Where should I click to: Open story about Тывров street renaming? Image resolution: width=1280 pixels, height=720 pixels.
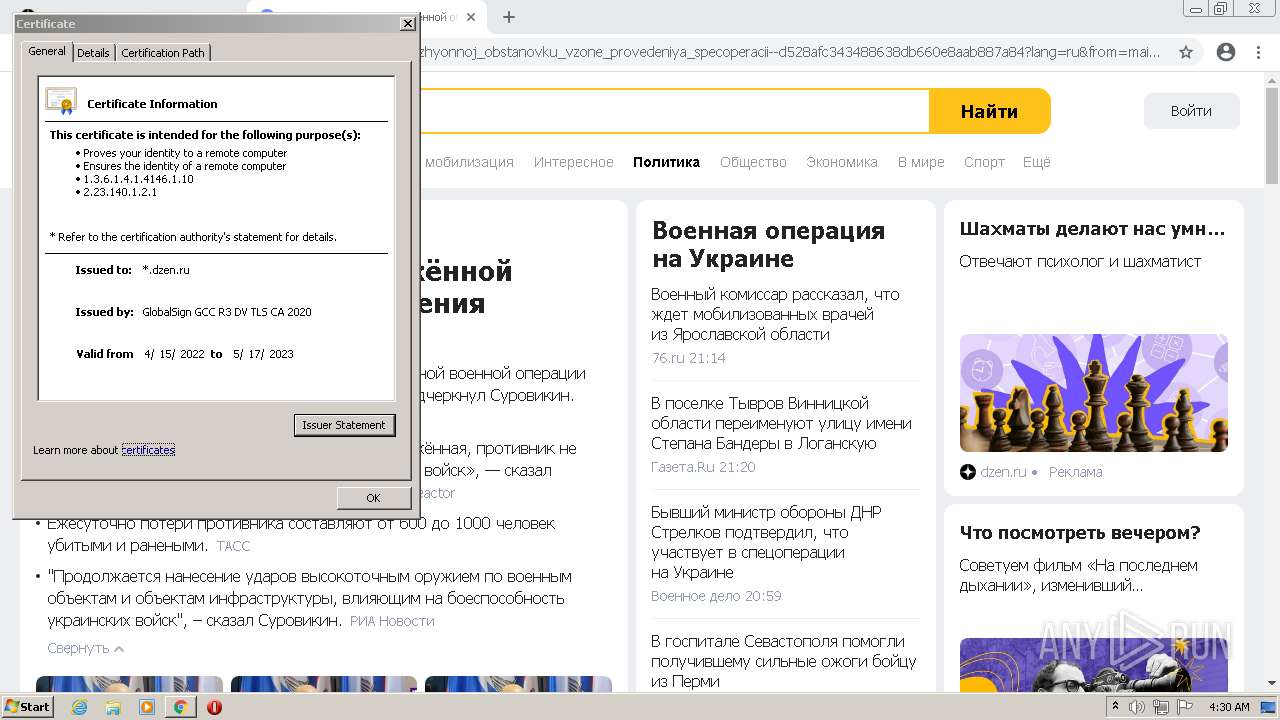781,423
